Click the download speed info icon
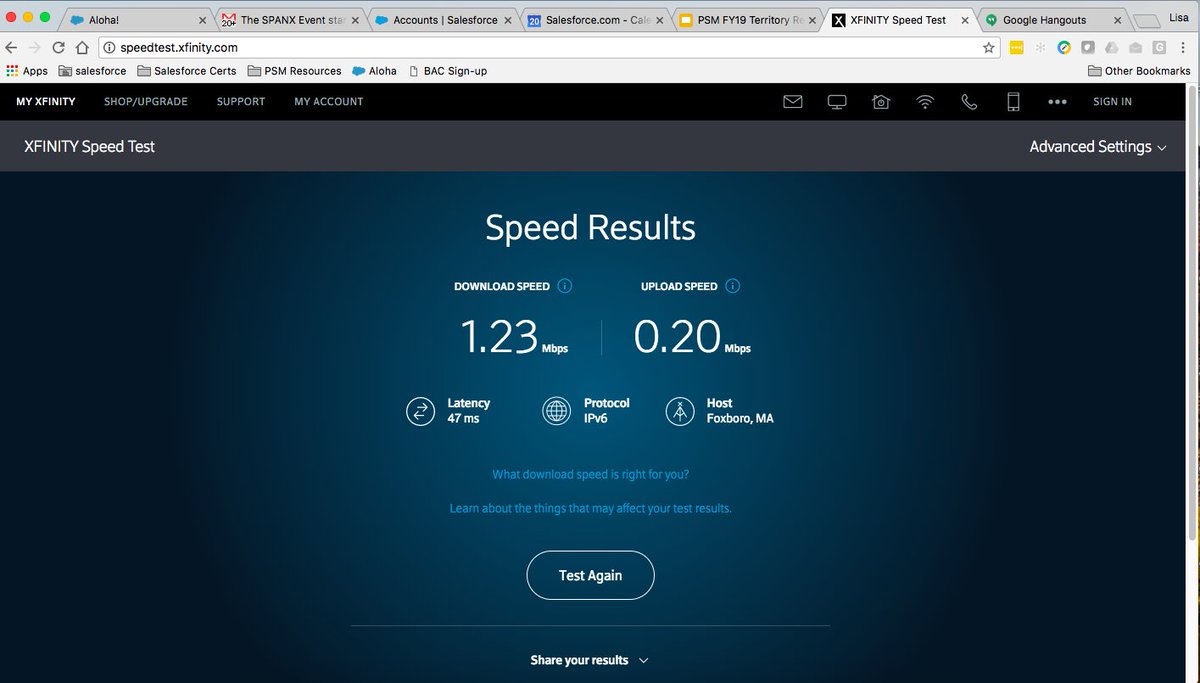 564,286
